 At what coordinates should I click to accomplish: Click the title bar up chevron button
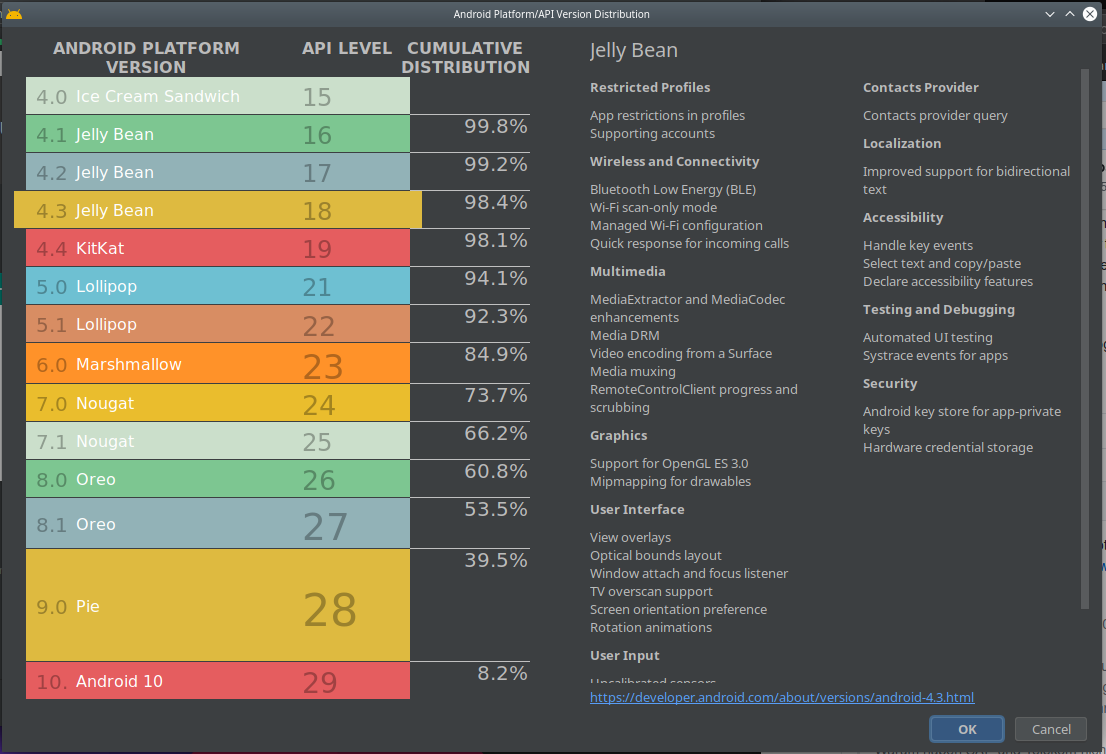[x=1069, y=14]
